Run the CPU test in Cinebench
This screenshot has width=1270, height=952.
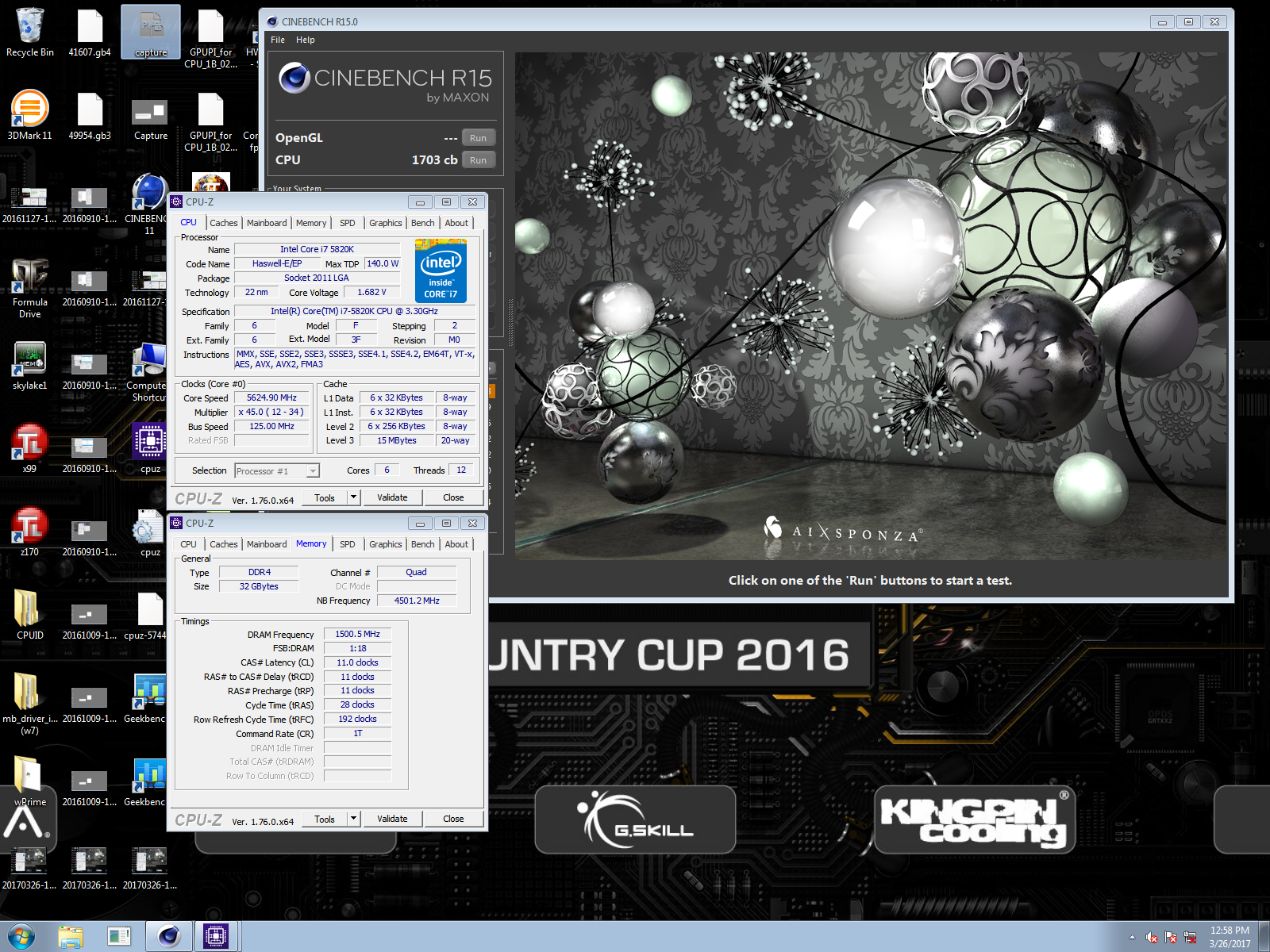(478, 160)
